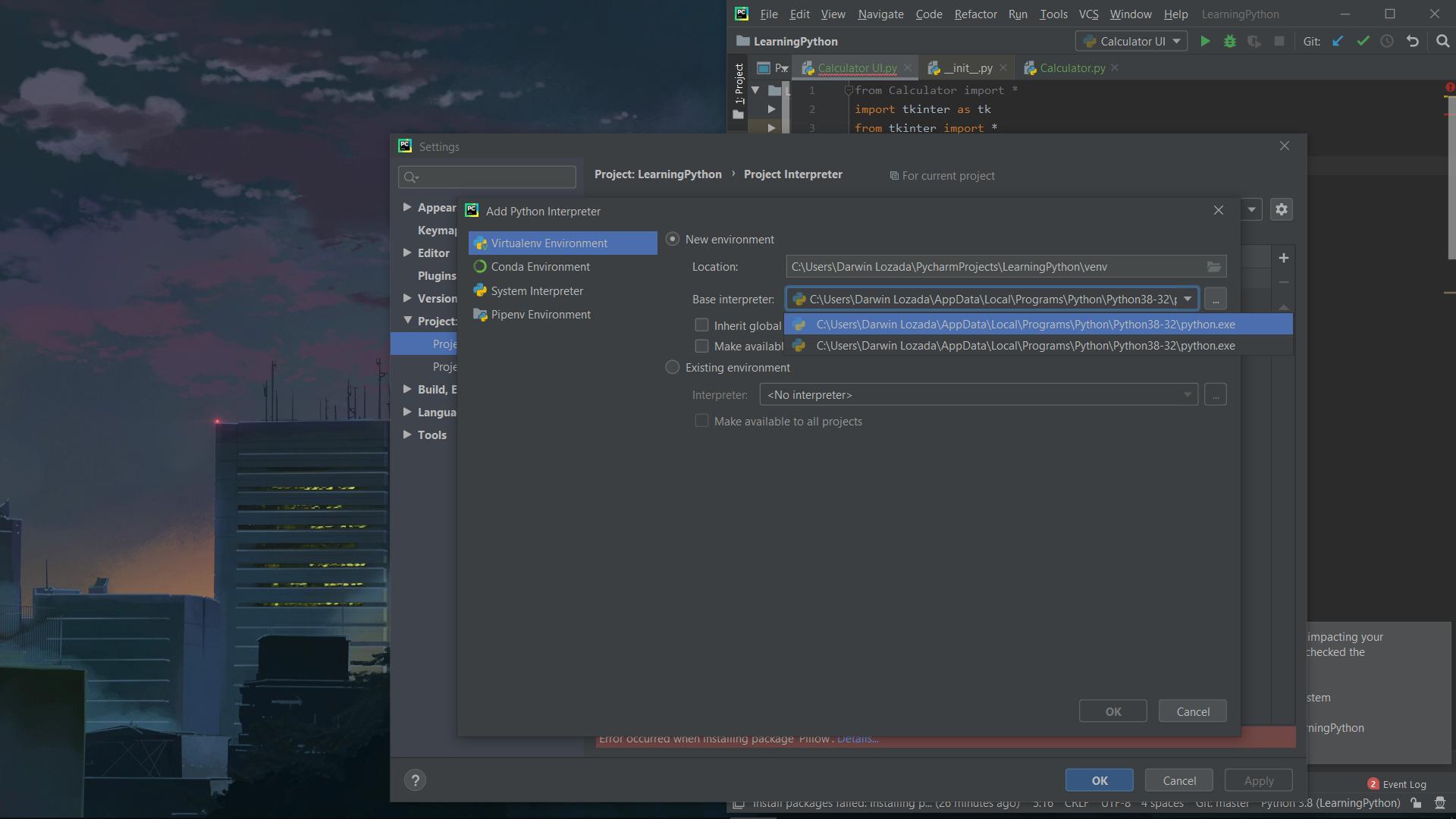Viewport: 1456px width, 819px height.
Task: Check Make available under New environment
Action: [701, 346]
